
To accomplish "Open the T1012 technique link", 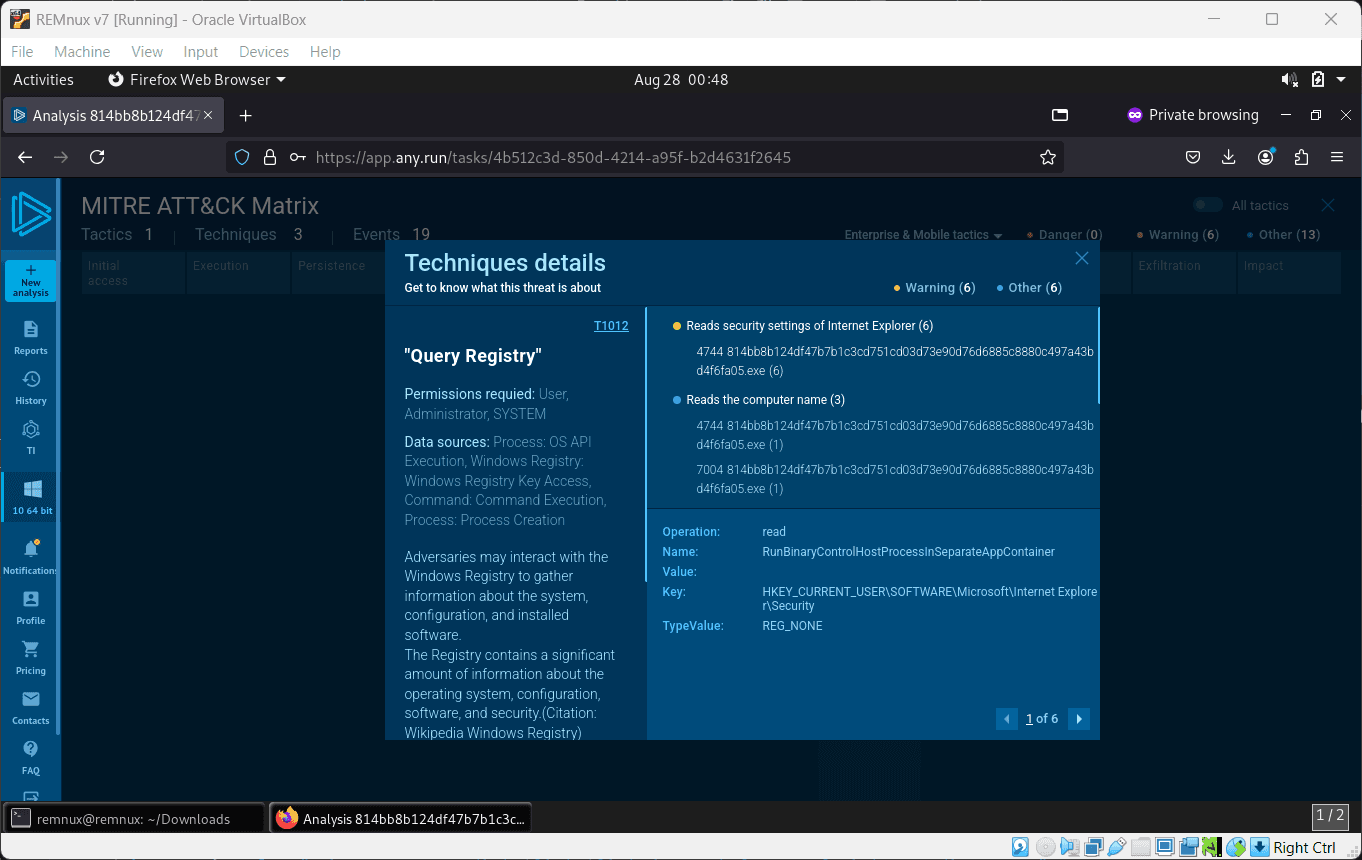I will 611,326.
